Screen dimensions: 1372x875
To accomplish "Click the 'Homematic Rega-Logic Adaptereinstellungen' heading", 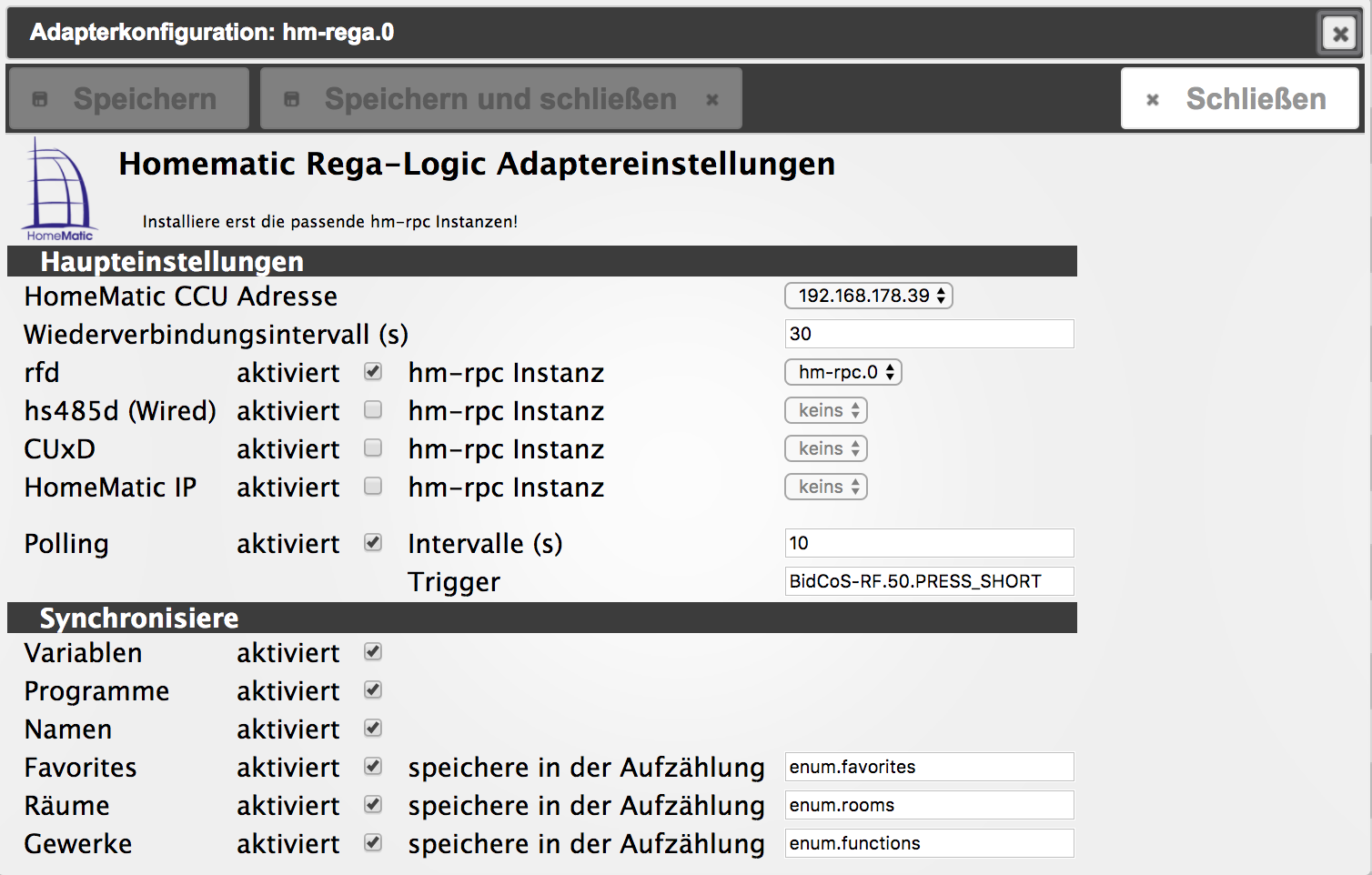I will coord(477,164).
